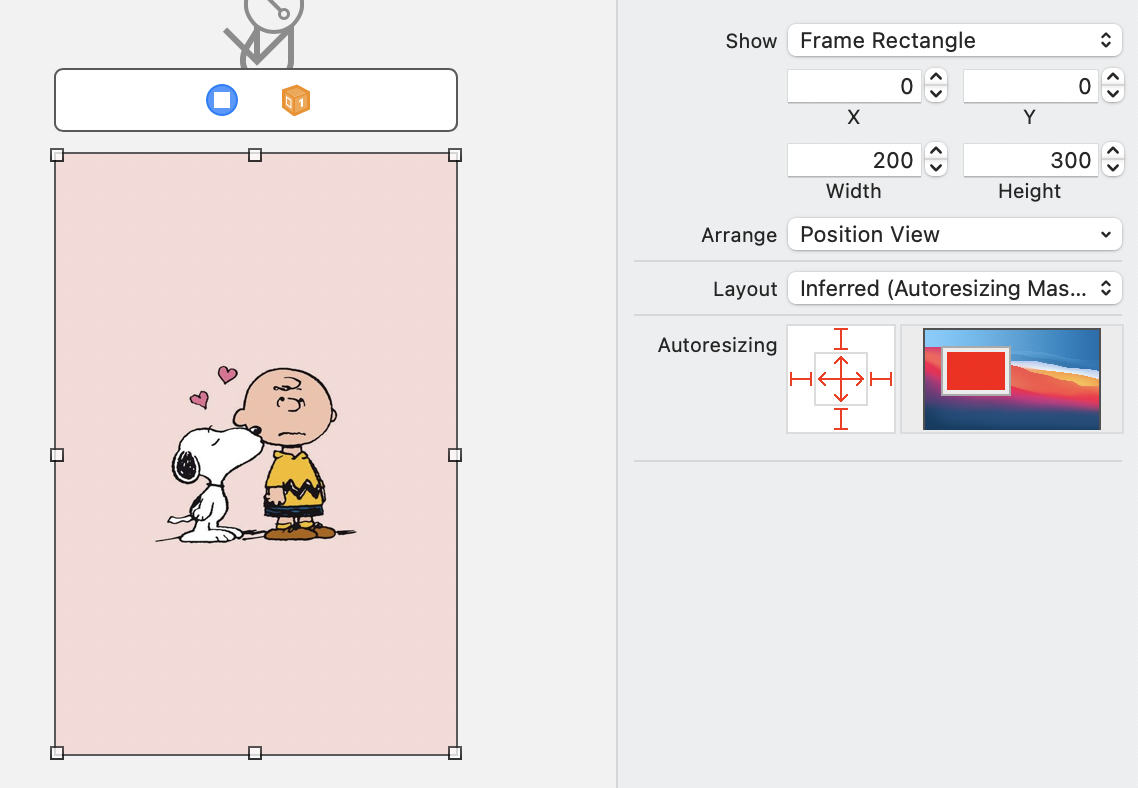Click the Height field showing 300
The image size is (1138, 788).
[x=1031, y=160]
